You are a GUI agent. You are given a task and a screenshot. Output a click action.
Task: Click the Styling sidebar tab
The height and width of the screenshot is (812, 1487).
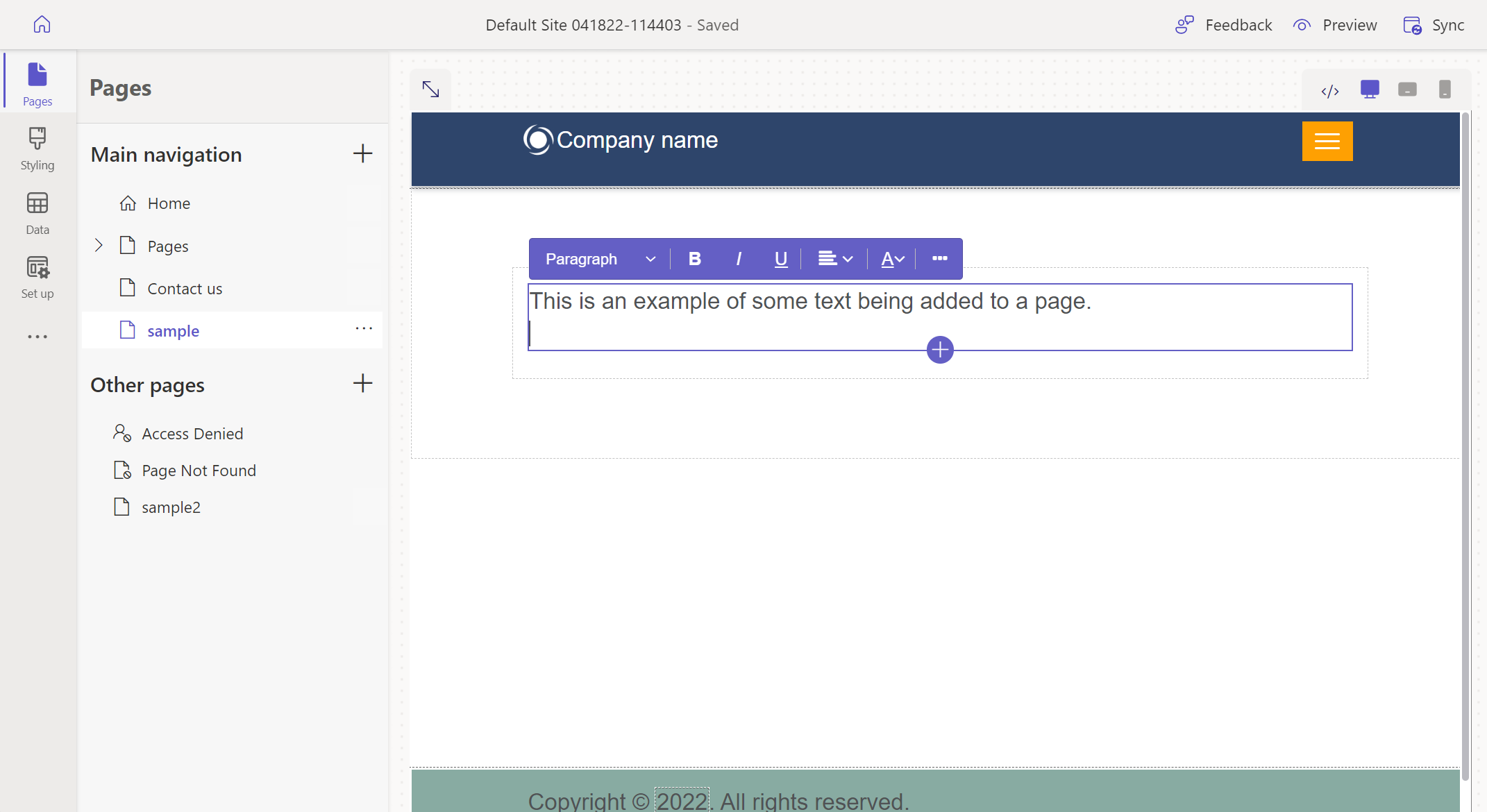(37, 149)
